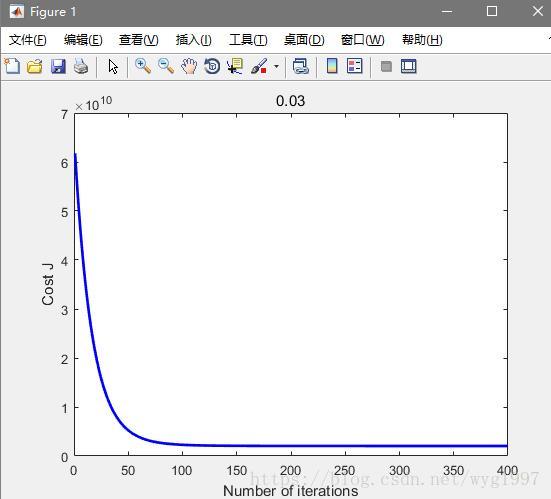Screen dimensions: 551x499
Task: Insert a legend using the toolbar icon
Action: 355,66
